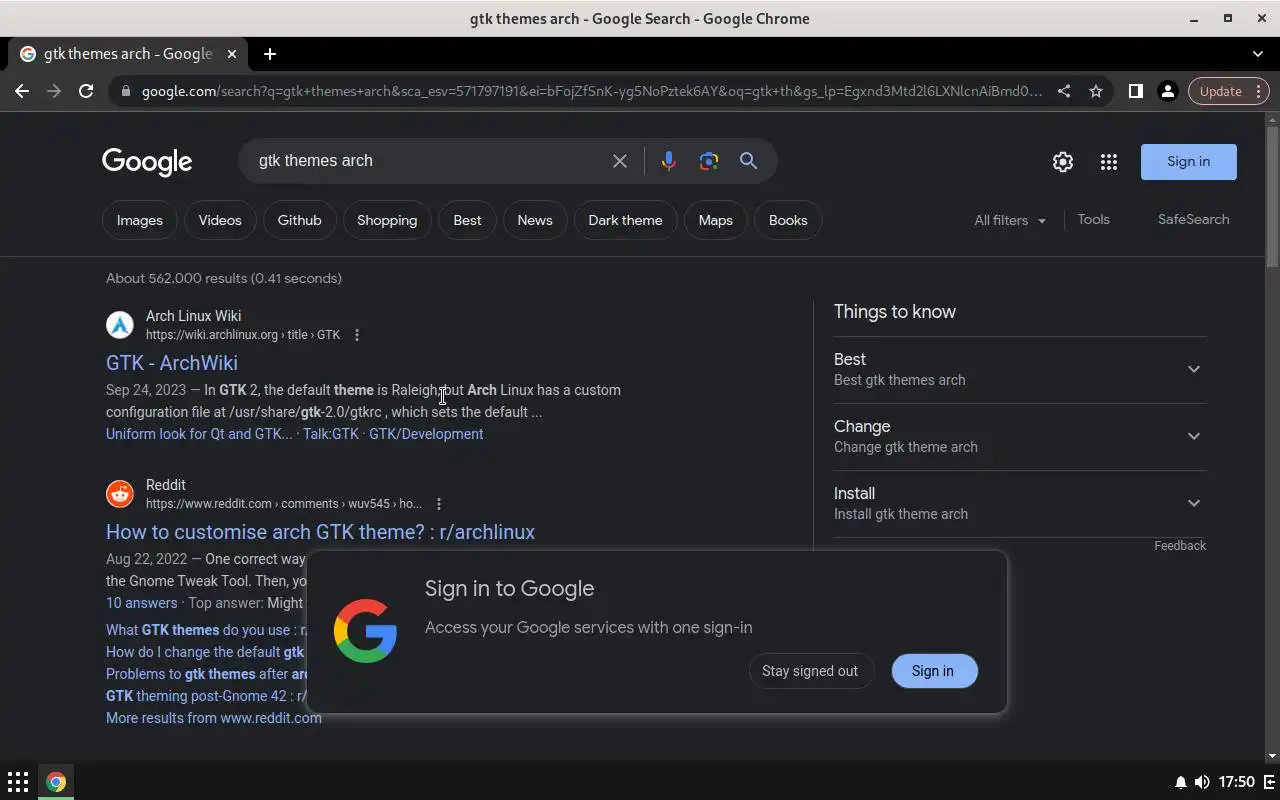This screenshot has width=1280, height=800.
Task: Switch to Shopping results
Action: pyautogui.click(x=387, y=220)
